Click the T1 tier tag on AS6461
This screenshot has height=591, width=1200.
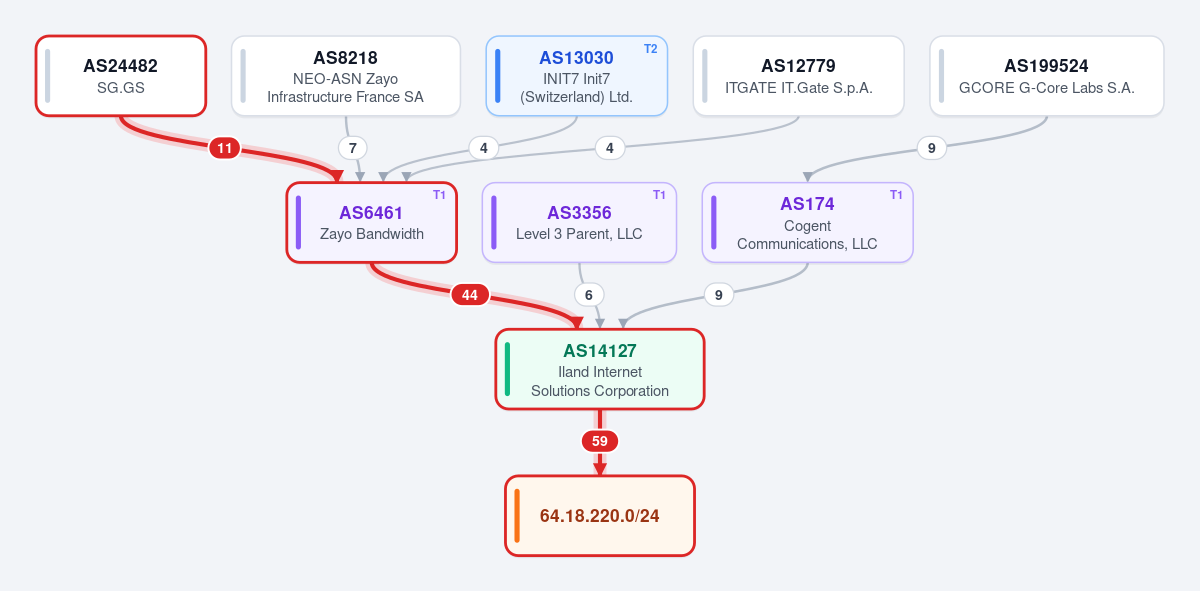click(x=439, y=195)
